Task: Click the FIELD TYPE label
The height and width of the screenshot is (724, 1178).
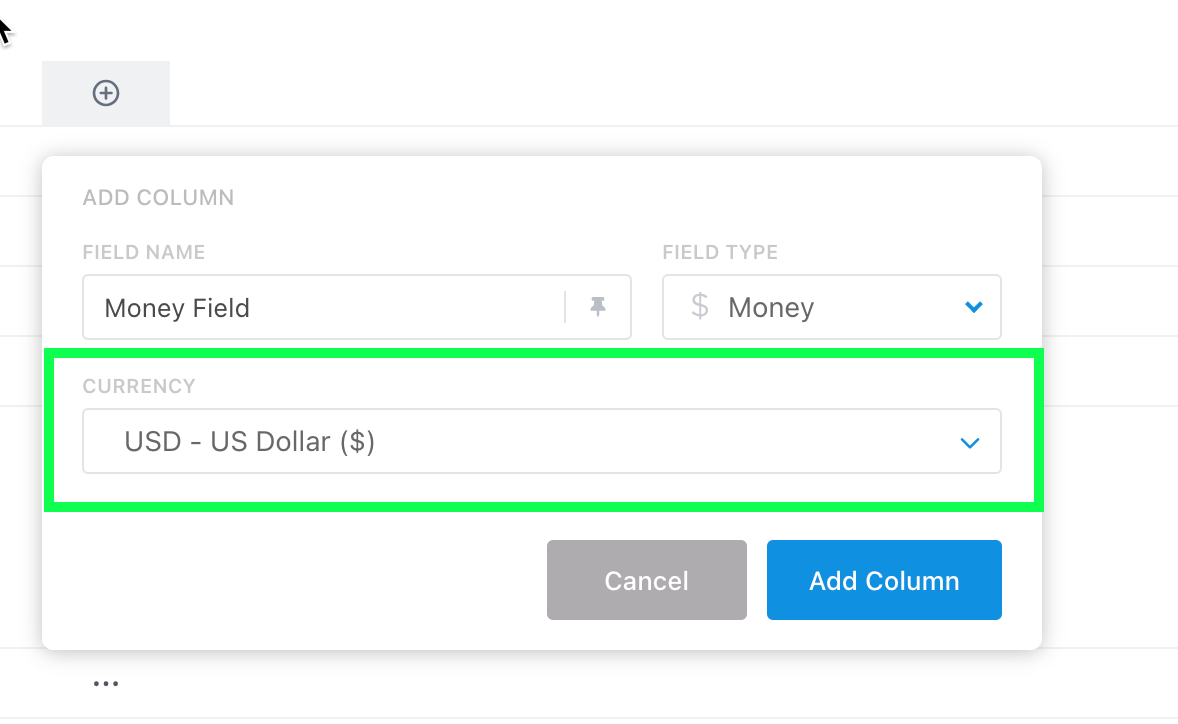Action: pyautogui.click(x=720, y=252)
